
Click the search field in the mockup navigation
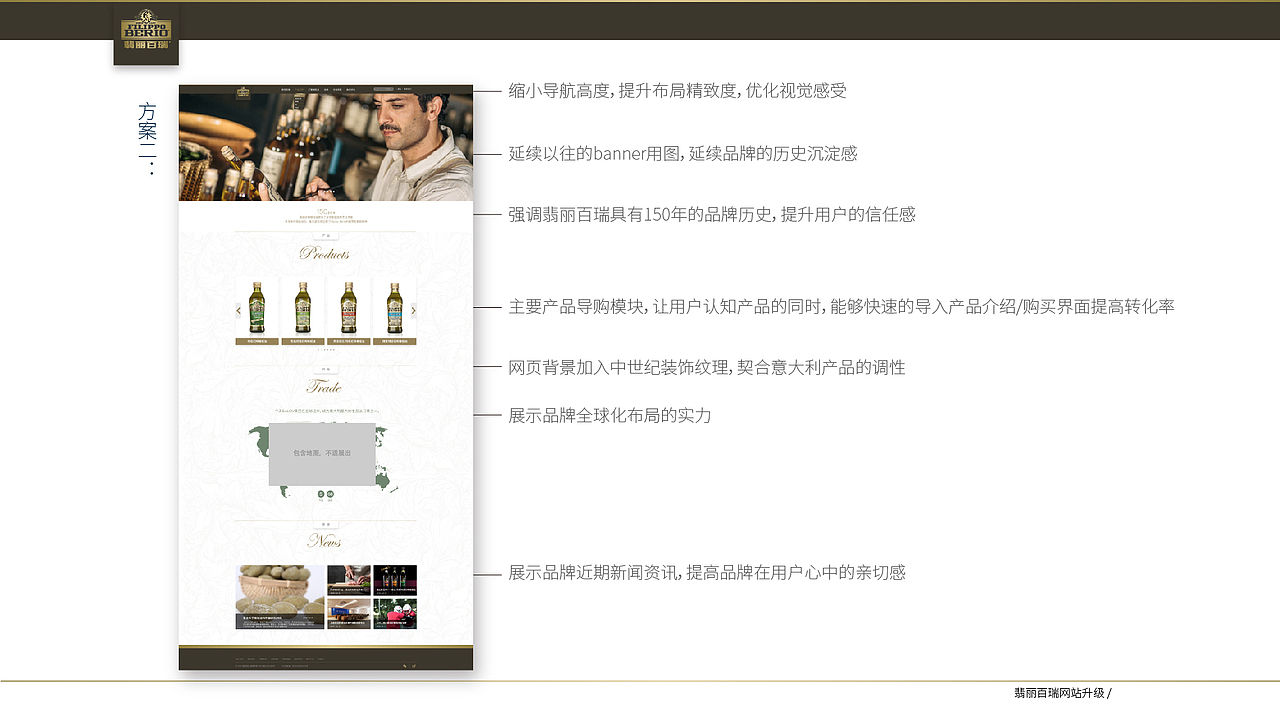click(384, 89)
